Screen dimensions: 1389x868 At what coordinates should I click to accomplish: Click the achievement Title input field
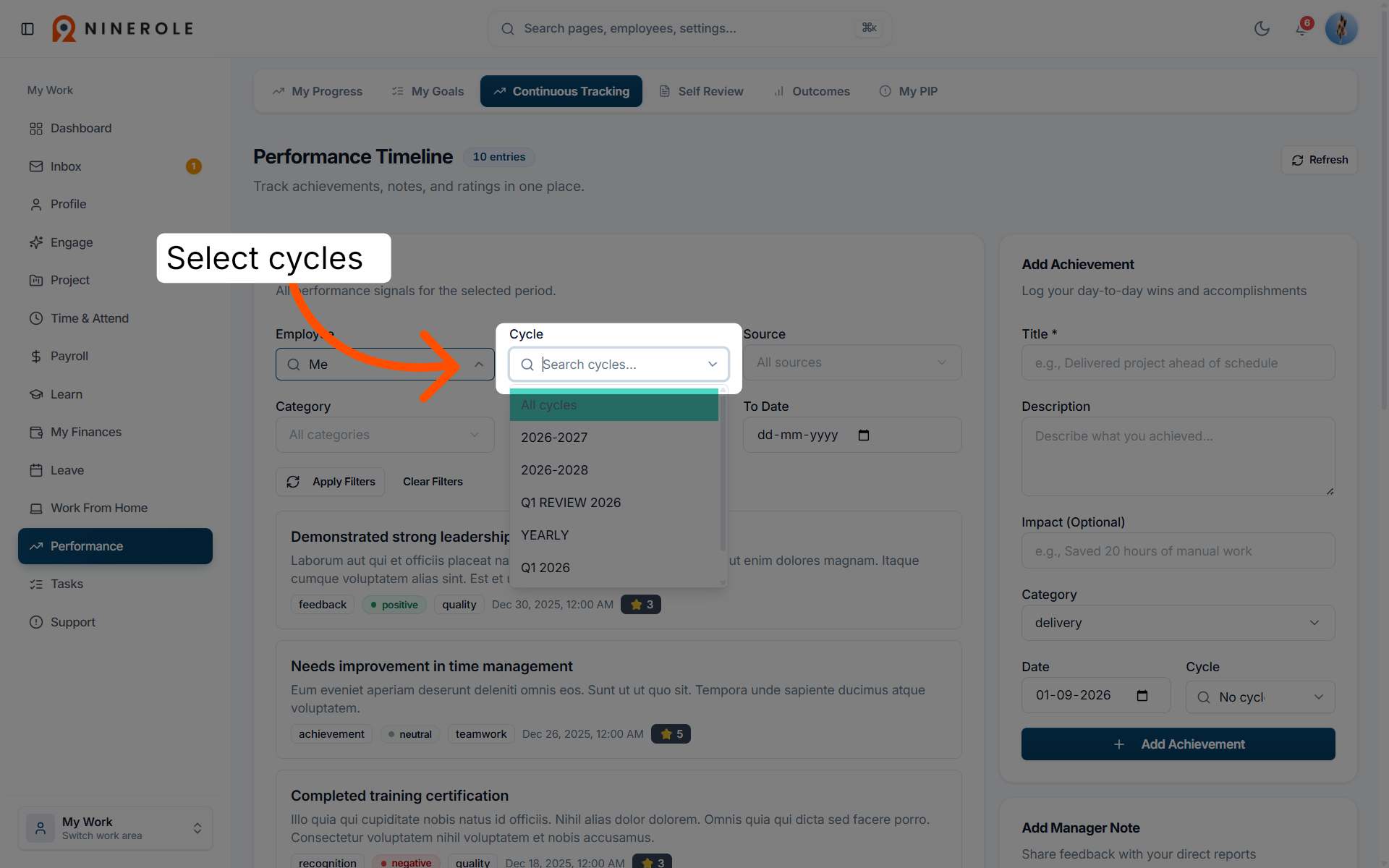tap(1178, 362)
